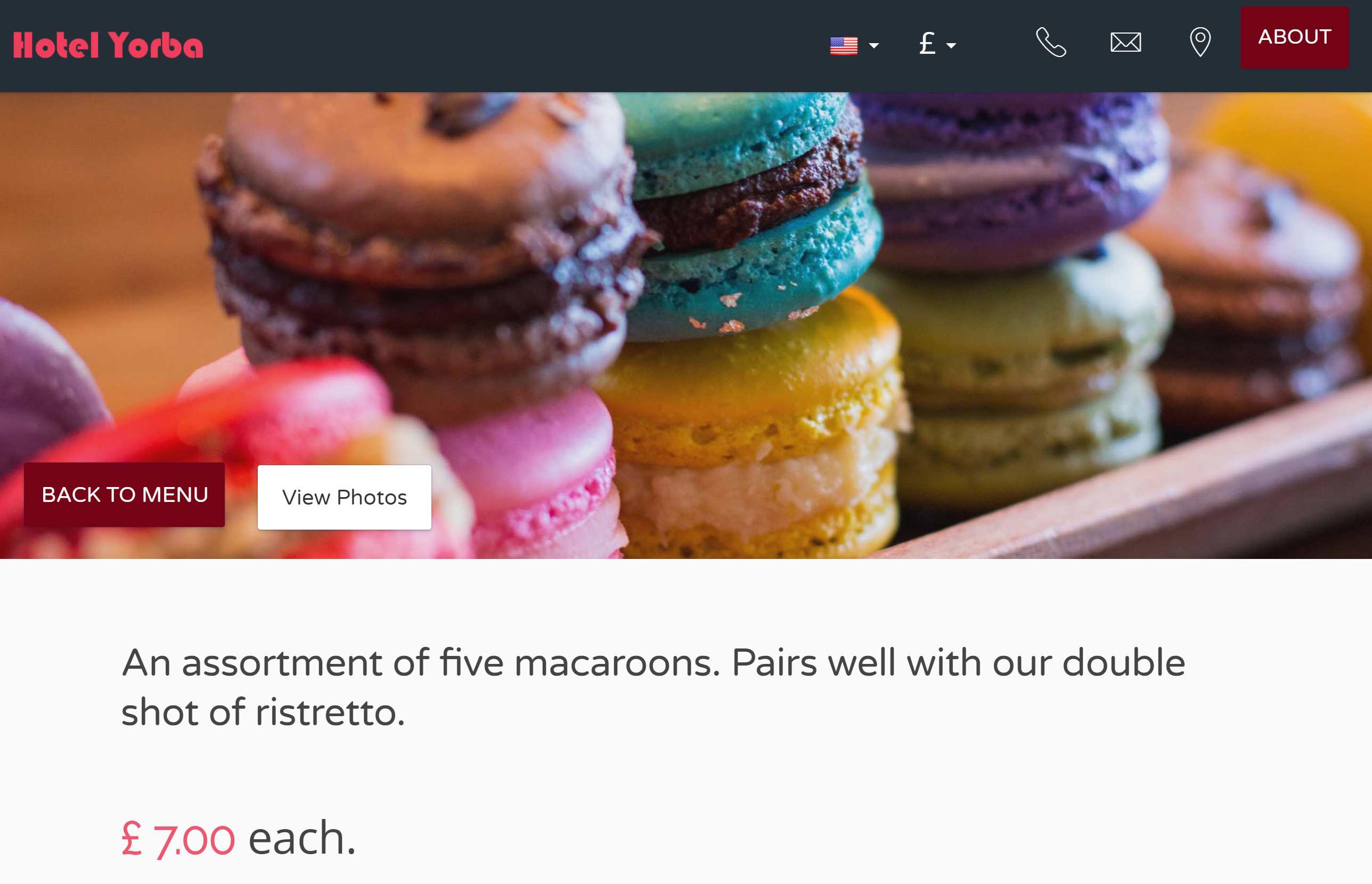Click the email envelope icon
1372x884 pixels.
click(1125, 42)
